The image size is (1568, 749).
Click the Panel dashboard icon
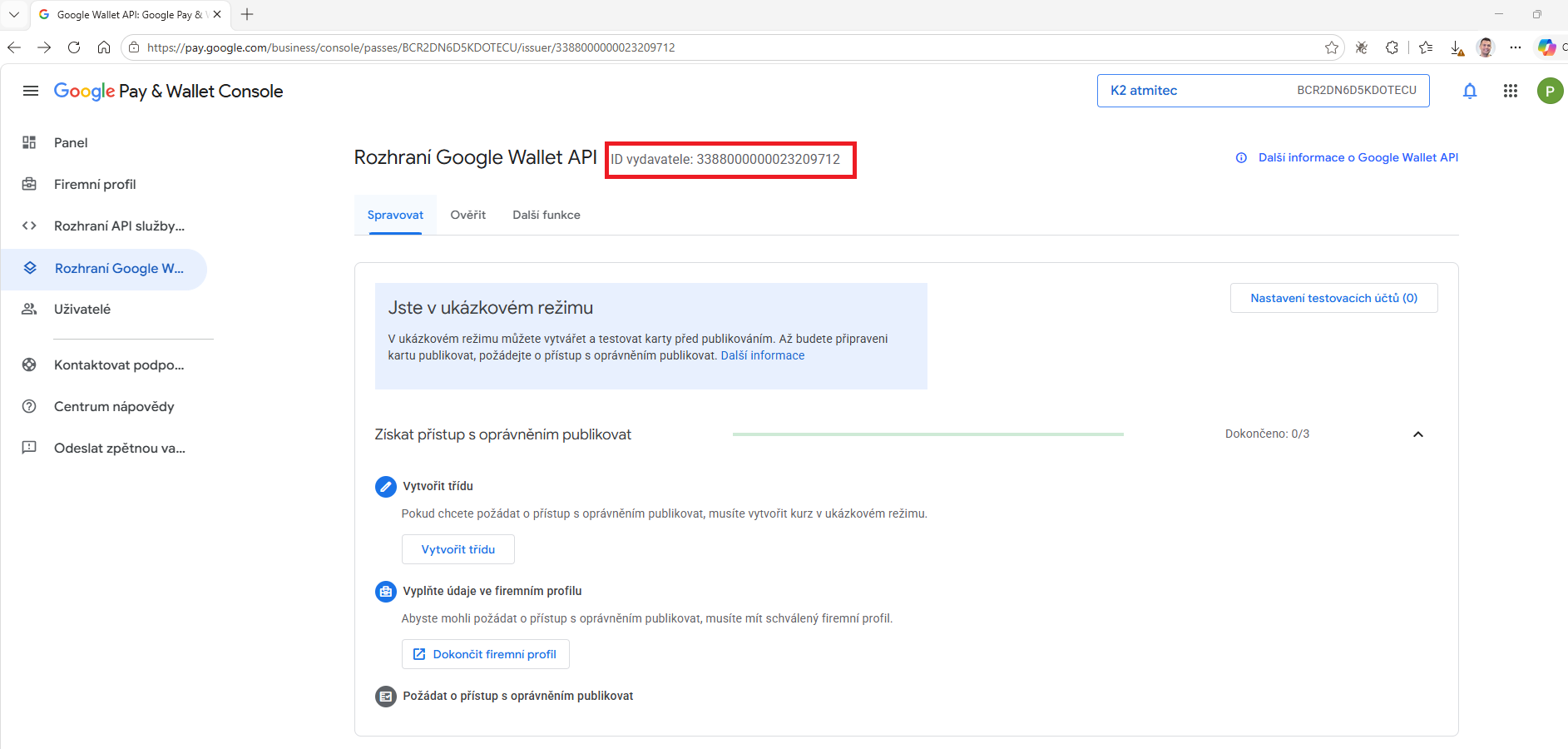pyautogui.click(x=29, y=142)
